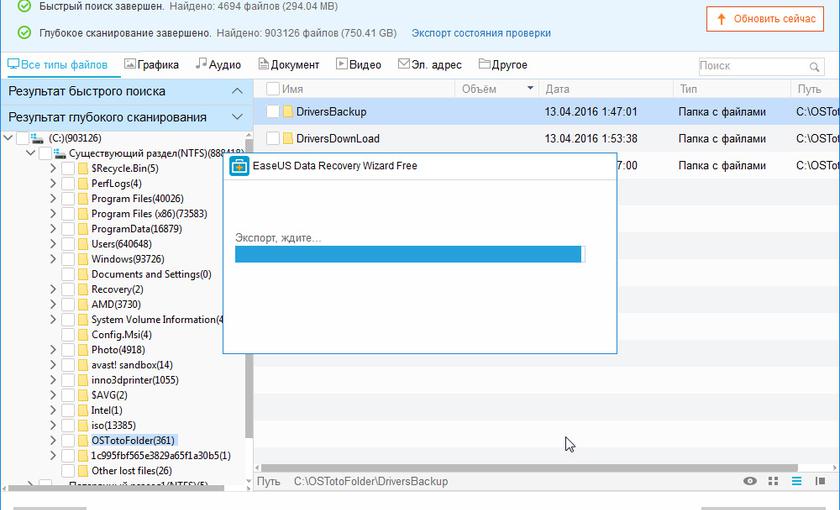840x510 pixels.
Task: Click the Intel folder icon in tree
Action: [82, 410]
